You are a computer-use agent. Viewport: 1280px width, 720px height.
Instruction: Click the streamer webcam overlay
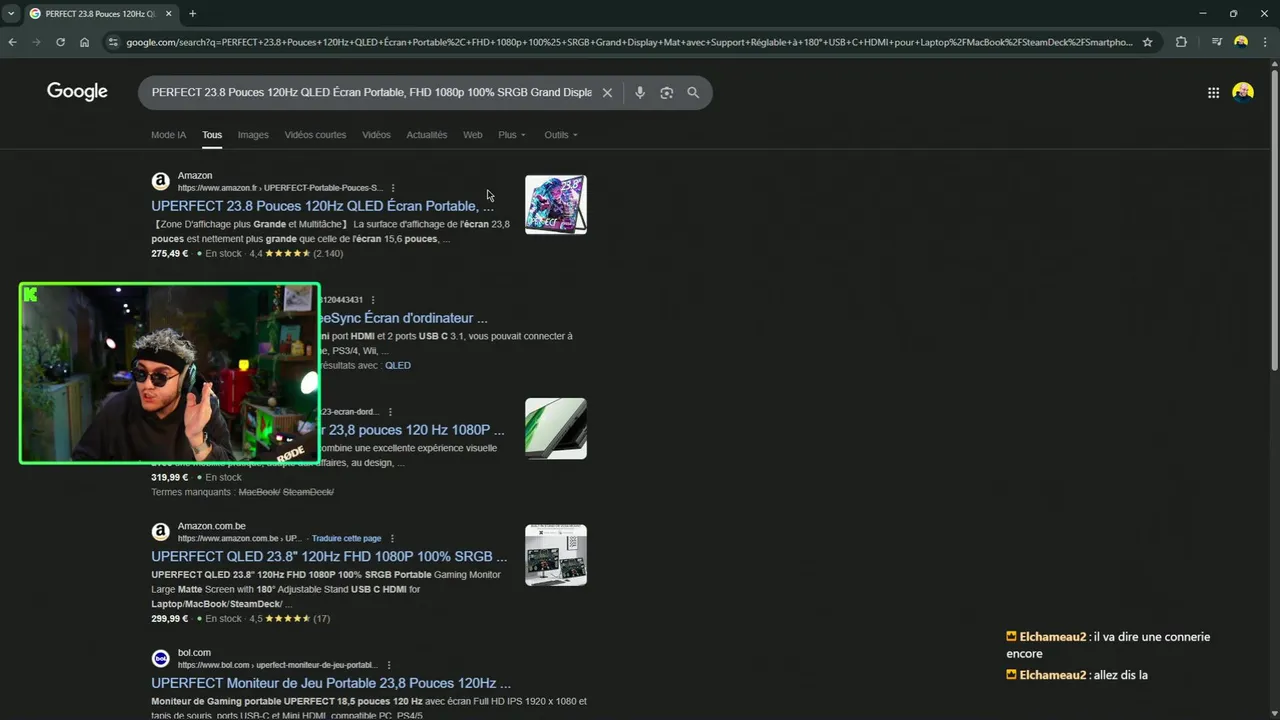click(169, 373)
